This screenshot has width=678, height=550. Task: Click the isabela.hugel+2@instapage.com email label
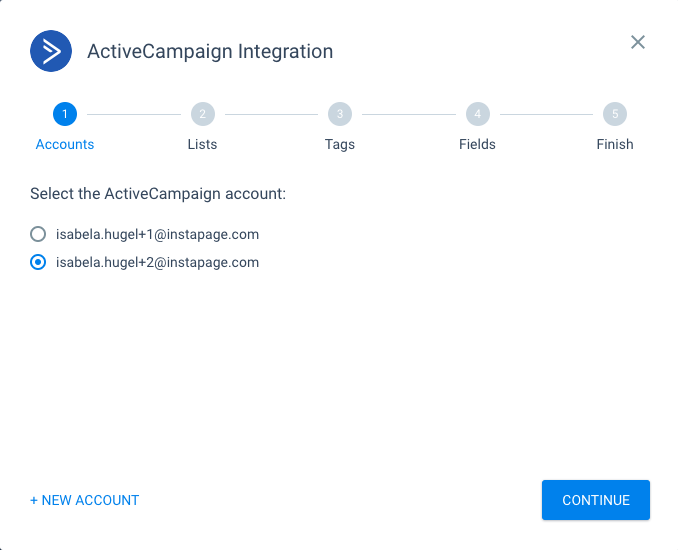pyautogui.click(x=157, y=262)
